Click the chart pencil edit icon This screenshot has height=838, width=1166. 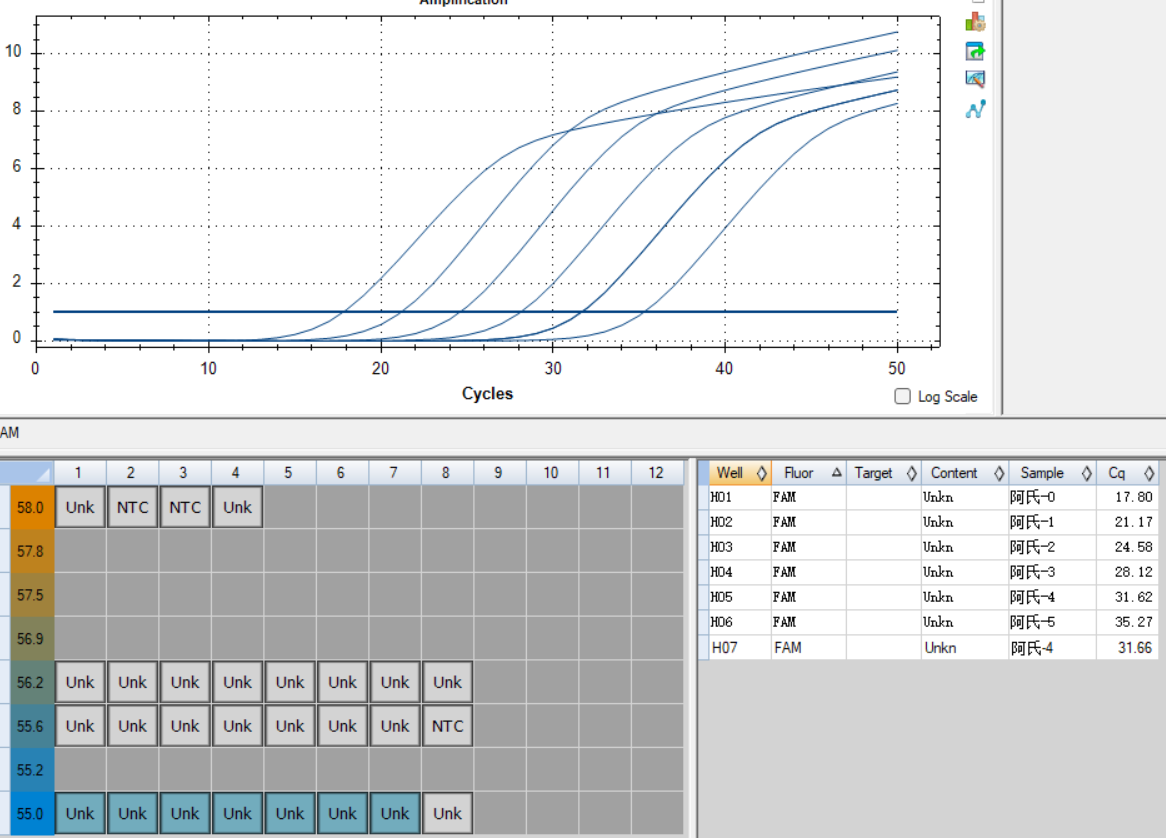click(x=975, y=79)
